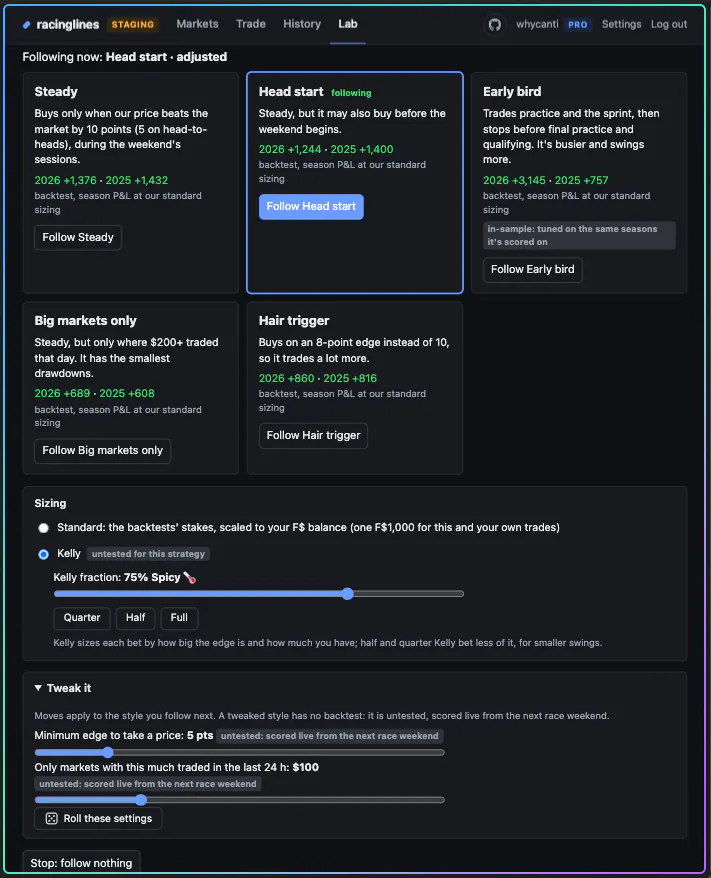
Task: Click 'Kelly fraction: 75% Spicy' label
Action: [x=124, y=577]
